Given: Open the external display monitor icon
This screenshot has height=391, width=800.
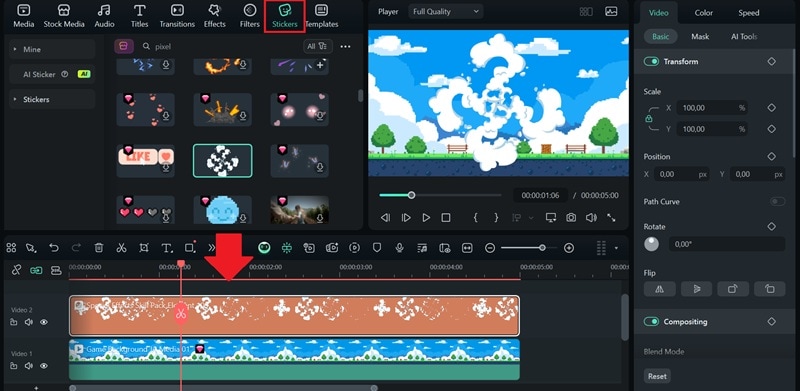Looking at the screenshot, I should tap(551, 217).
